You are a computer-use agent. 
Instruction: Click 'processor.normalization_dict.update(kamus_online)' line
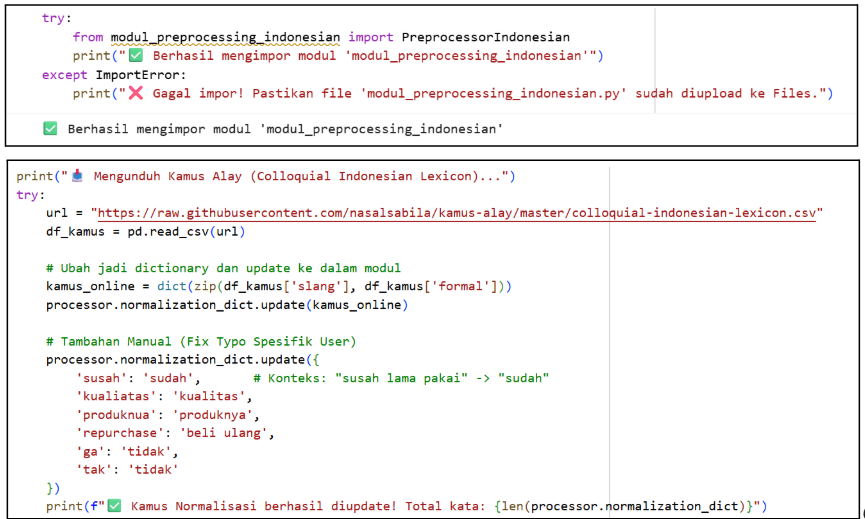click(227, 305)
